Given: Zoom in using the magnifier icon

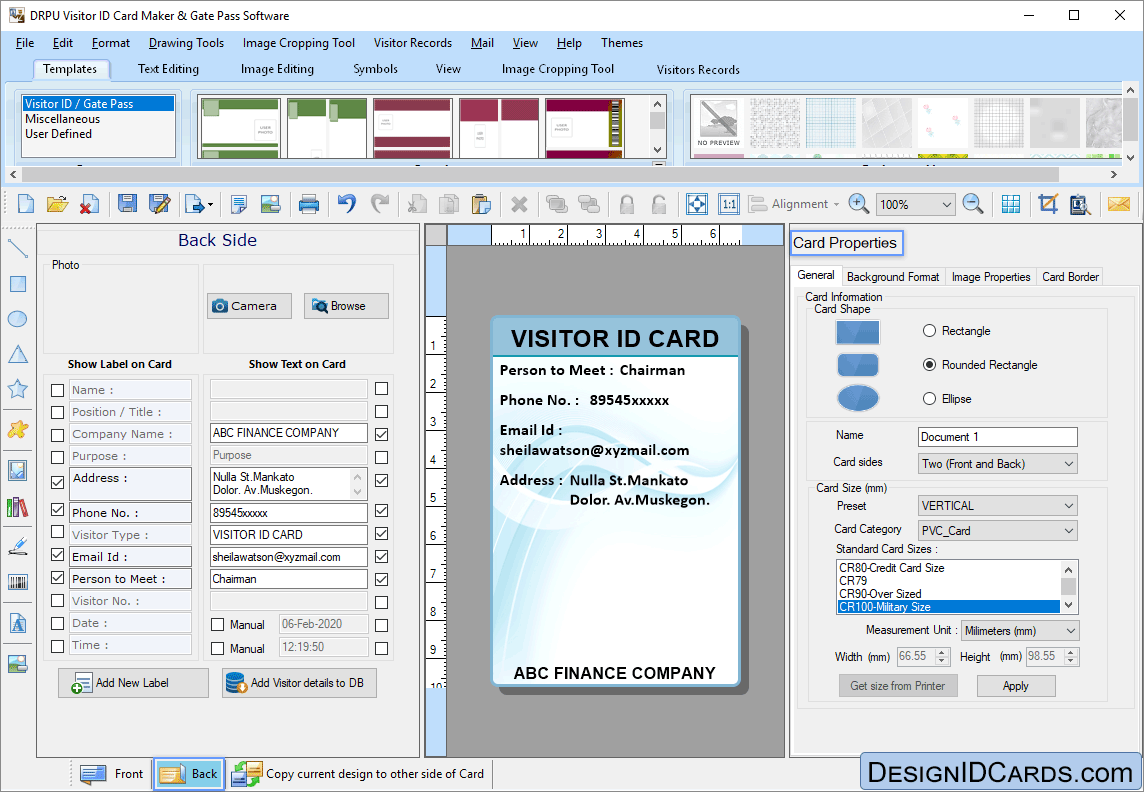Looking at the screenshot, I should (x=858, y=204).
